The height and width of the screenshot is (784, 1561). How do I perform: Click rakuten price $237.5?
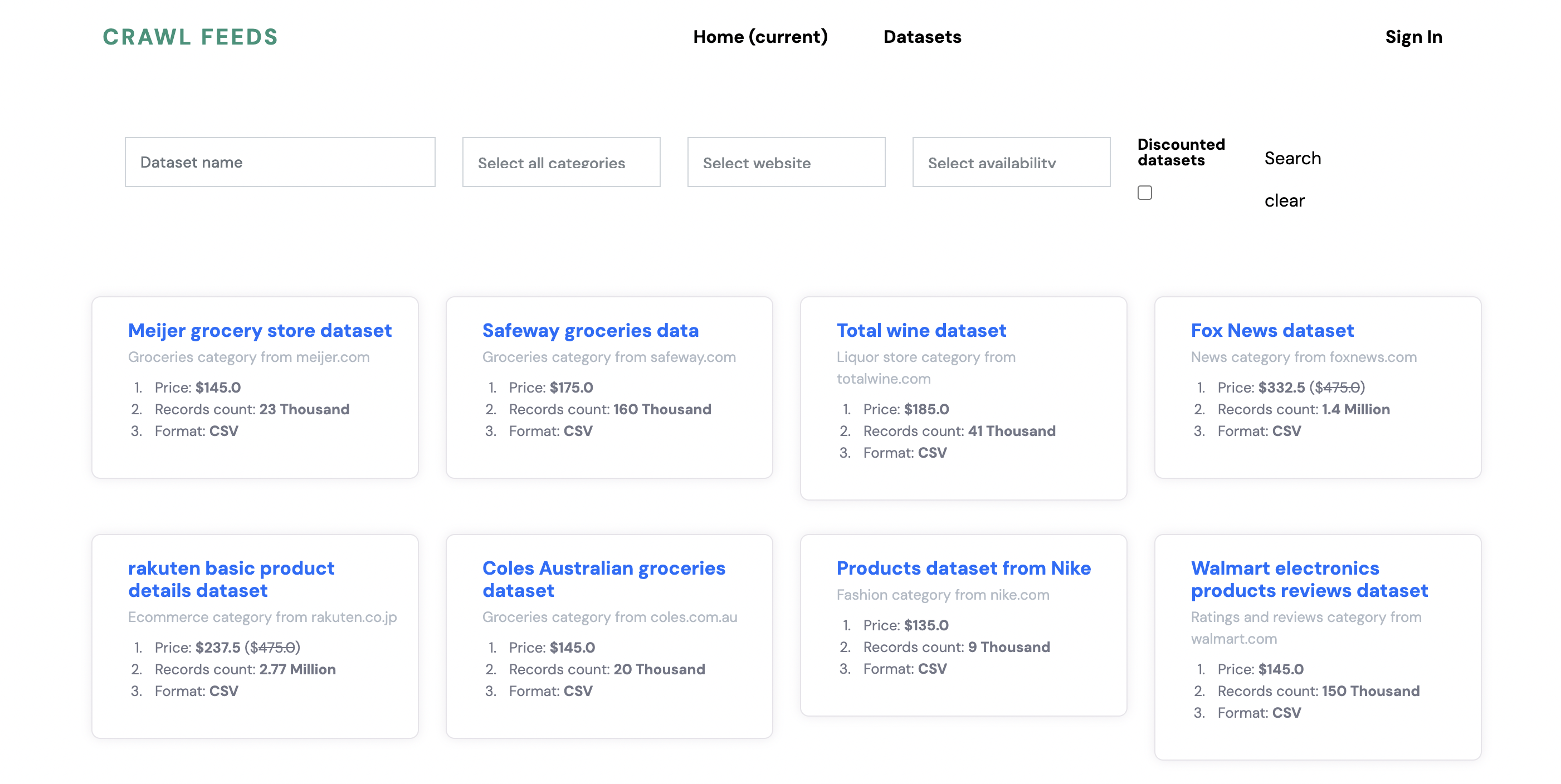(x=218, y=648)
